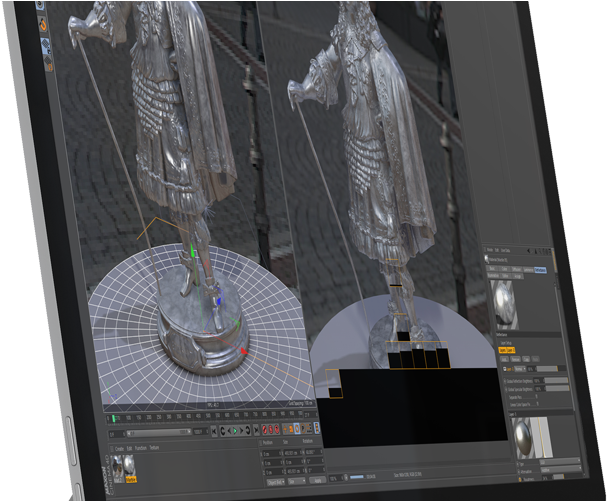Click the Apply button in Coordinates

(x=317, y=480)
